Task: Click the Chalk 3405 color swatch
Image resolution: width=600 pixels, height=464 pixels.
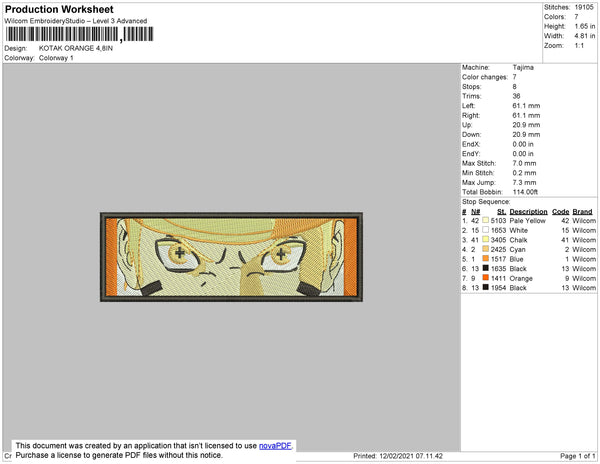Action: 486,239
